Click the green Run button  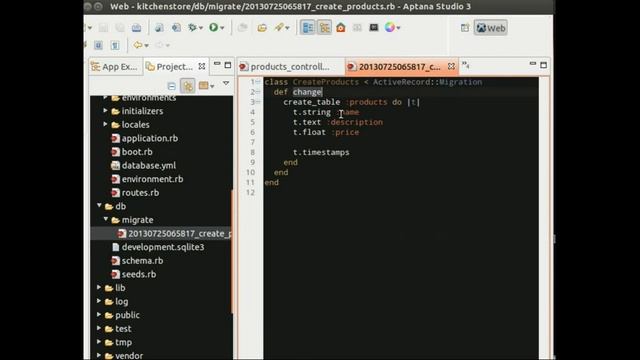213,27
